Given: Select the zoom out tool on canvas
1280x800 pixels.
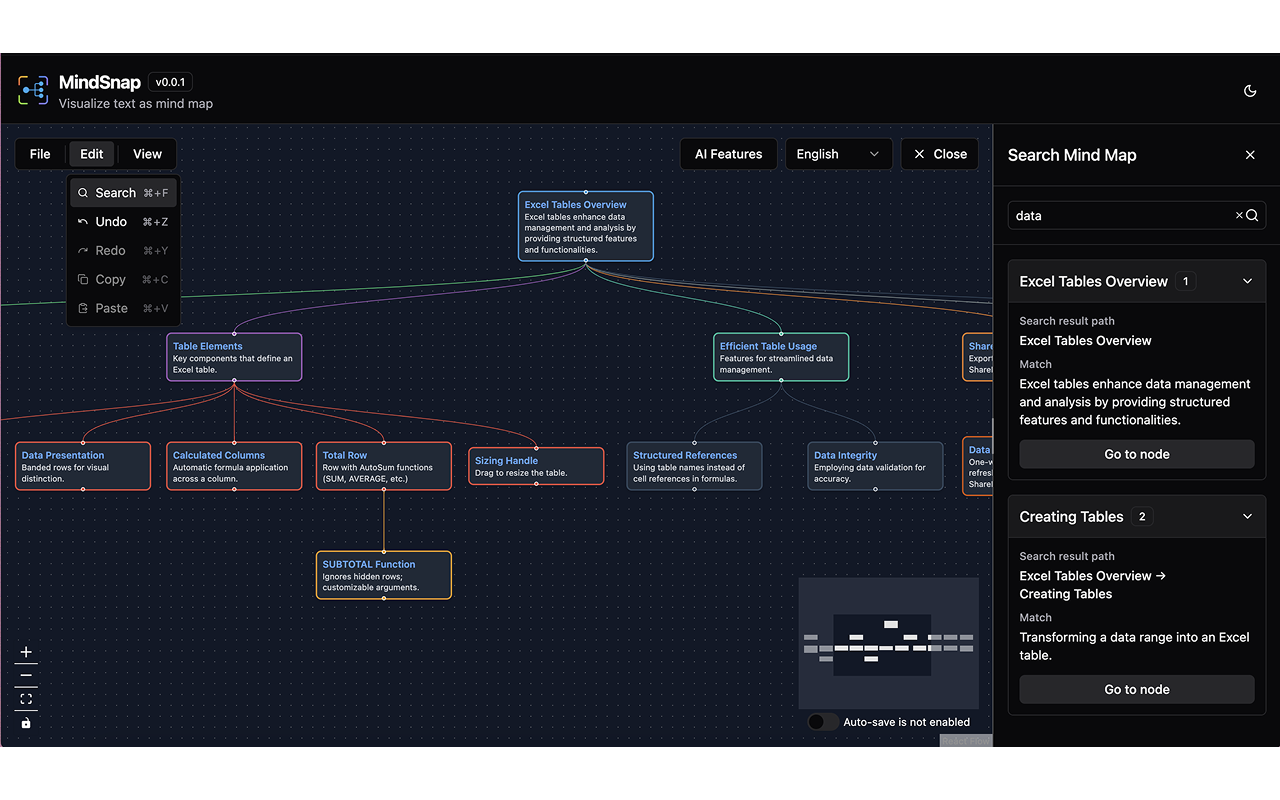Looking at the screenshot, I should click(x=26, y=676).
